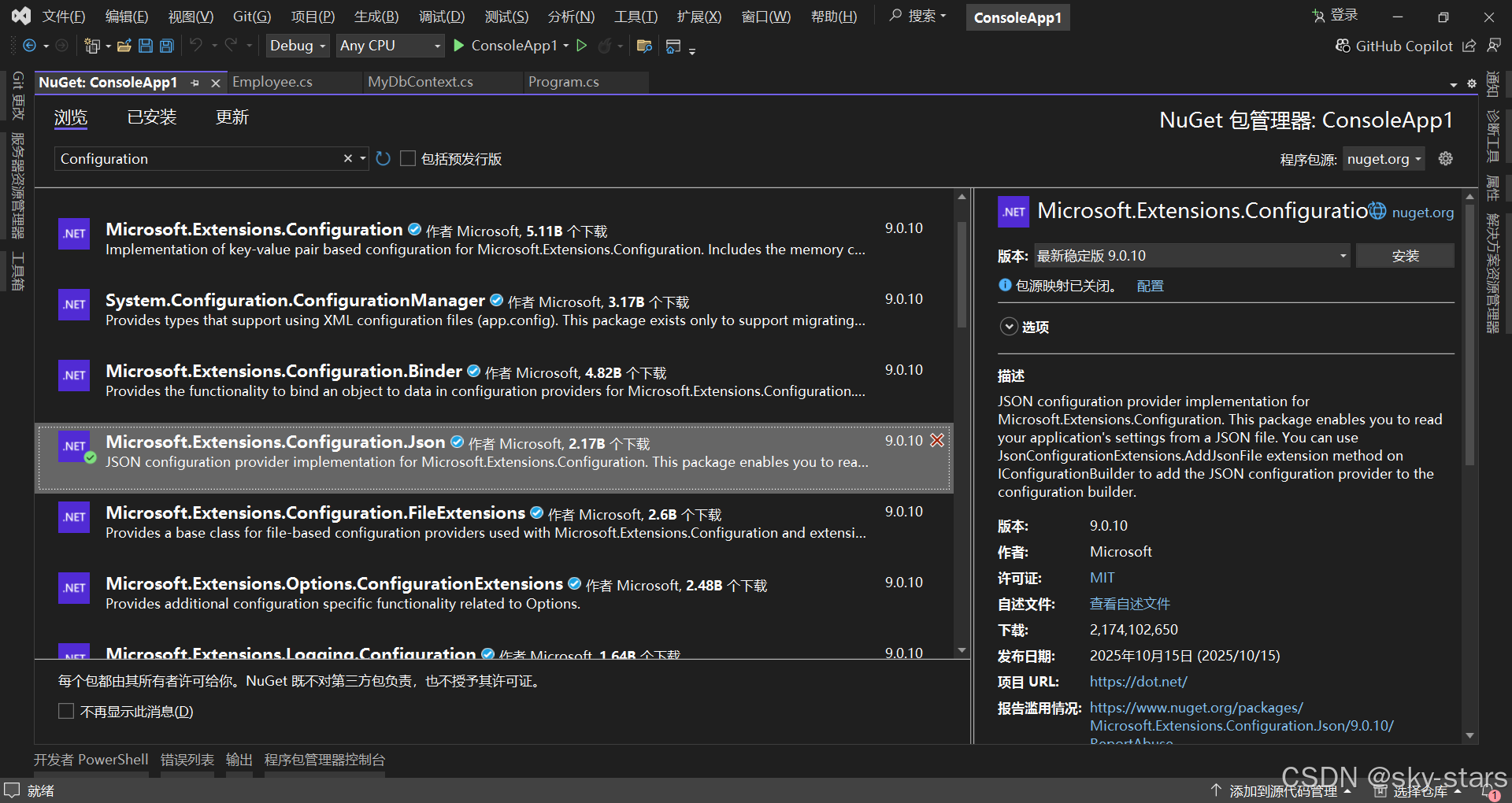
Task: Click the Open File folder icon
Action: [124, 46]
